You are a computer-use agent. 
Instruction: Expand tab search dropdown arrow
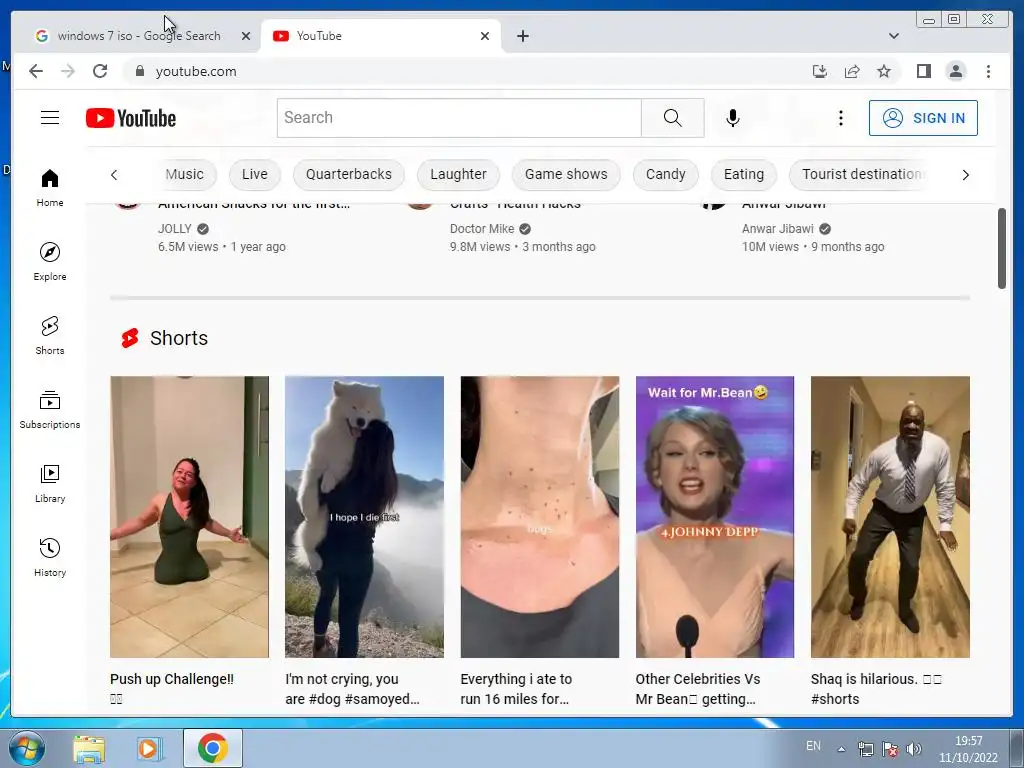pyautogui.click(x=893, y=36)
